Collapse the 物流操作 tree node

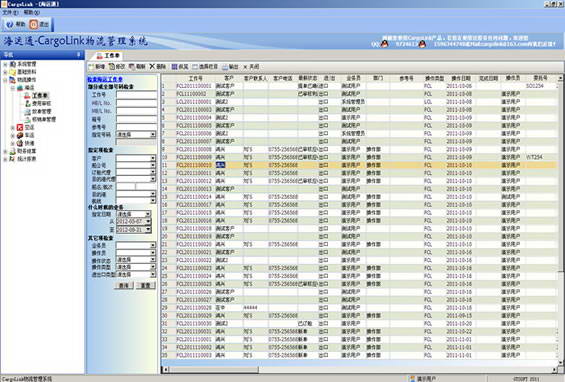pyautogui.click(x=5, y=80)
